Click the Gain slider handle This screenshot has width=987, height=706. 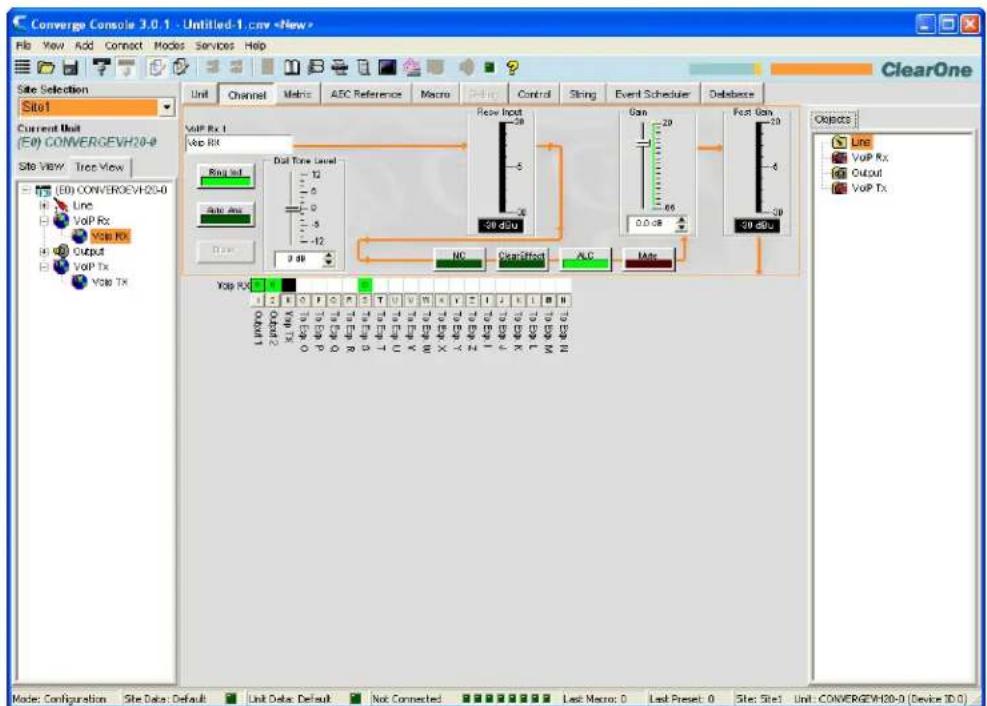tap(643, 143)
